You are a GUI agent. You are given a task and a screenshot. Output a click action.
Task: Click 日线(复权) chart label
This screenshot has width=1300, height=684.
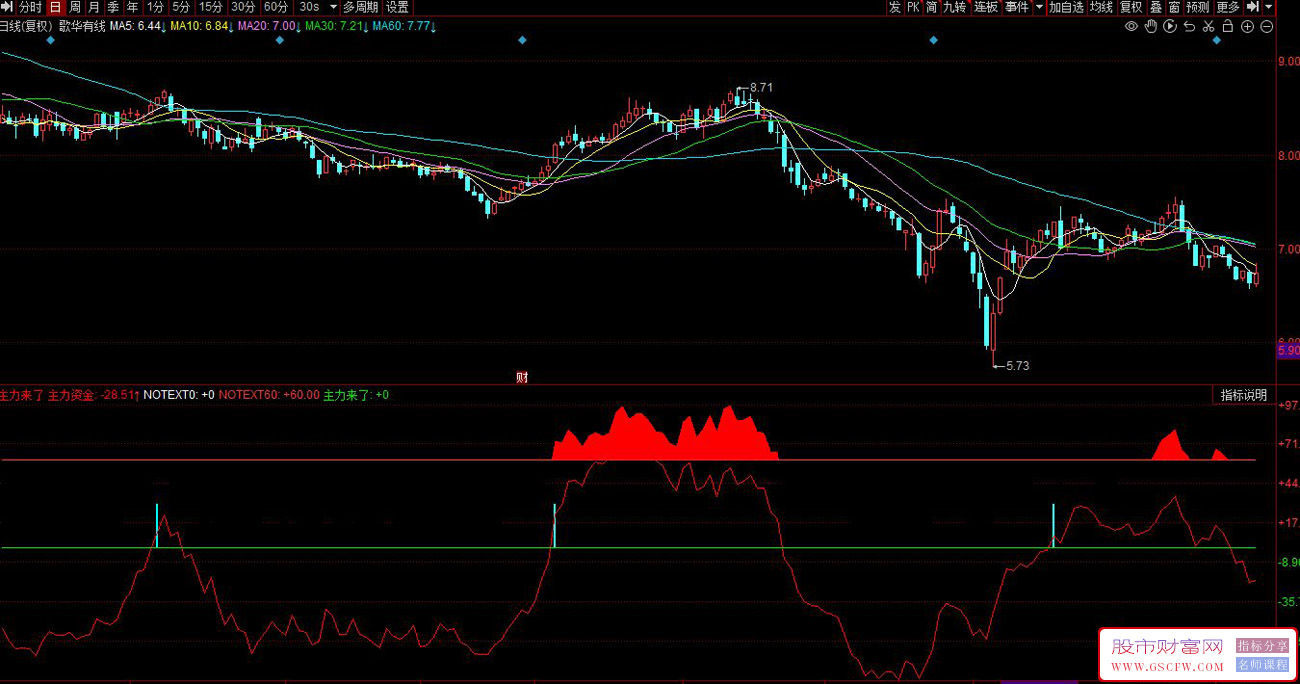(26, 26)
